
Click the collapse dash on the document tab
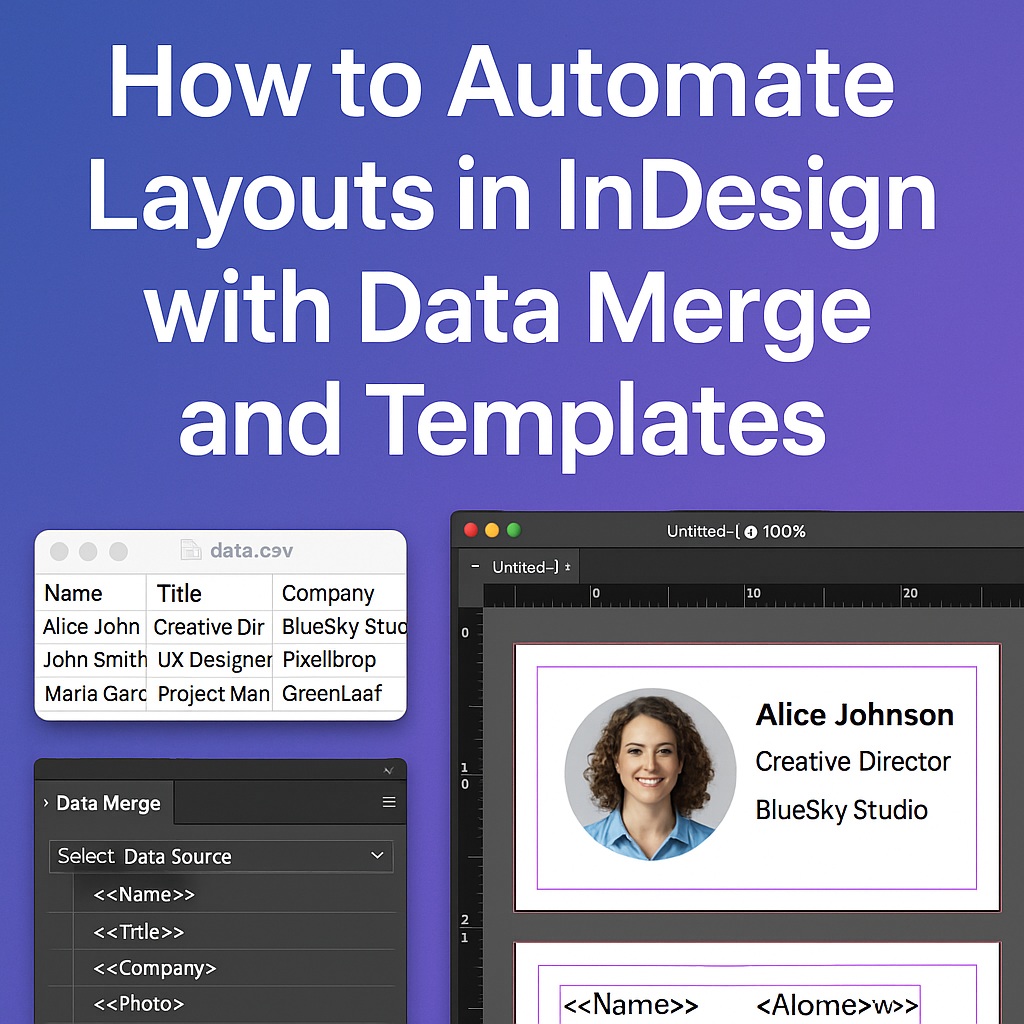(x=474, y=566)
